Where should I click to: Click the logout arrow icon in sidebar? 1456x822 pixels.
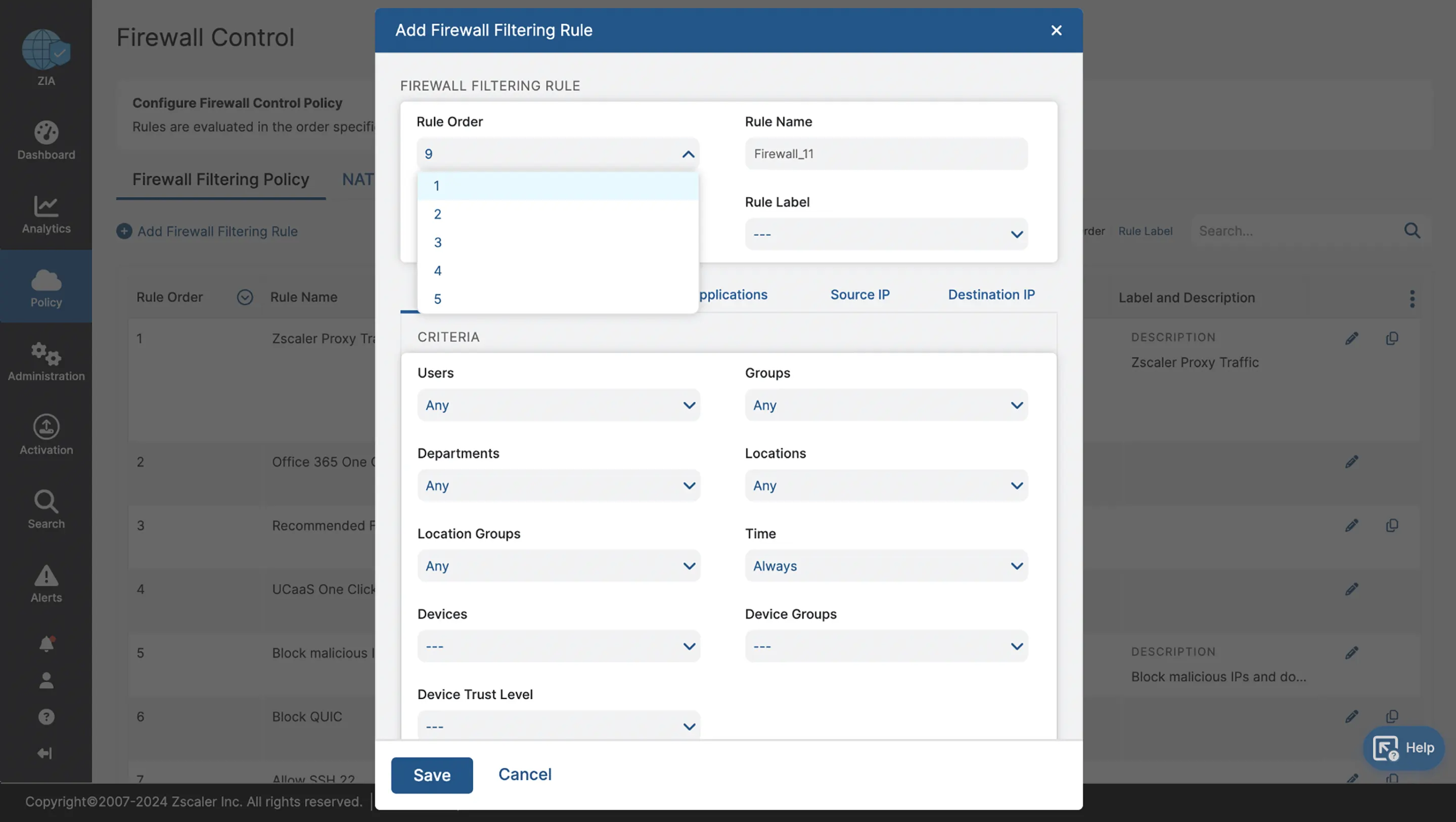45,753
